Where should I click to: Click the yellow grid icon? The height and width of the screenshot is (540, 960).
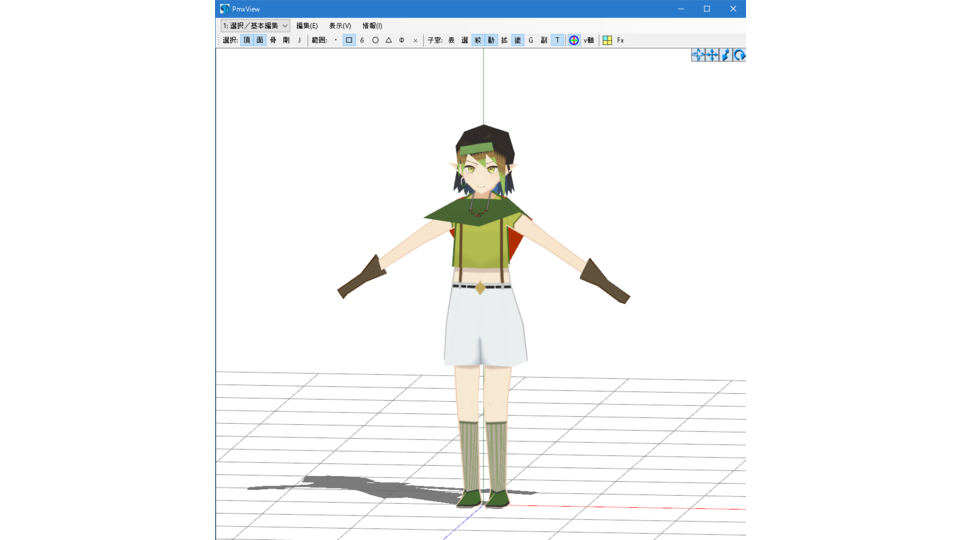click(607, 41)
